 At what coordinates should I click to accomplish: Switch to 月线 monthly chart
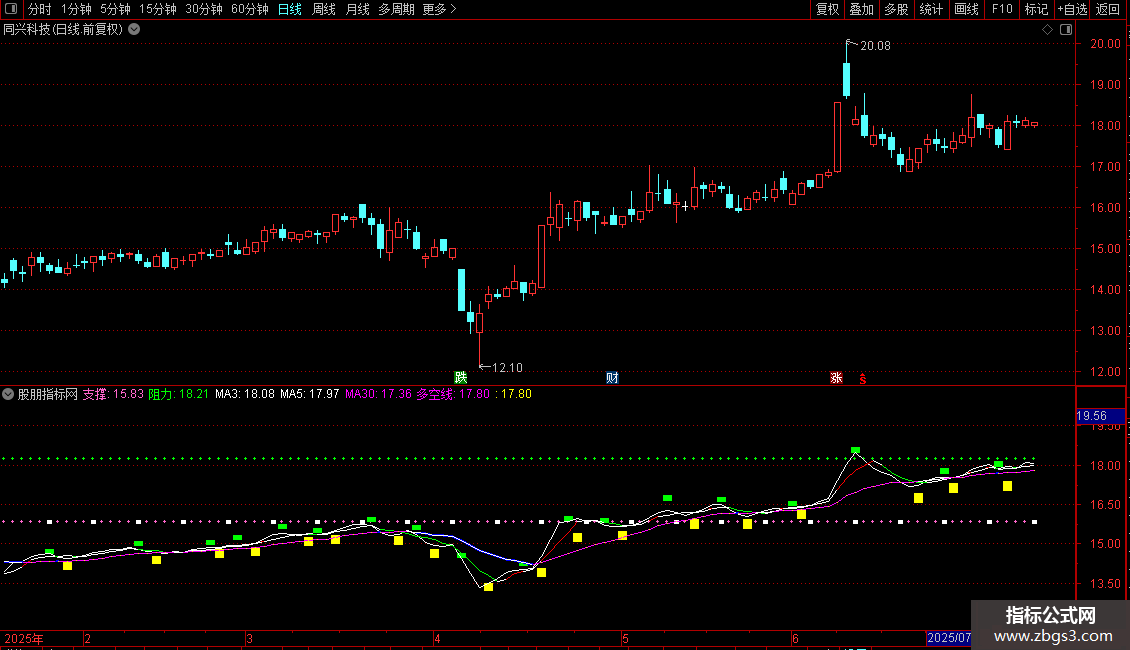[x=357, y=9]
